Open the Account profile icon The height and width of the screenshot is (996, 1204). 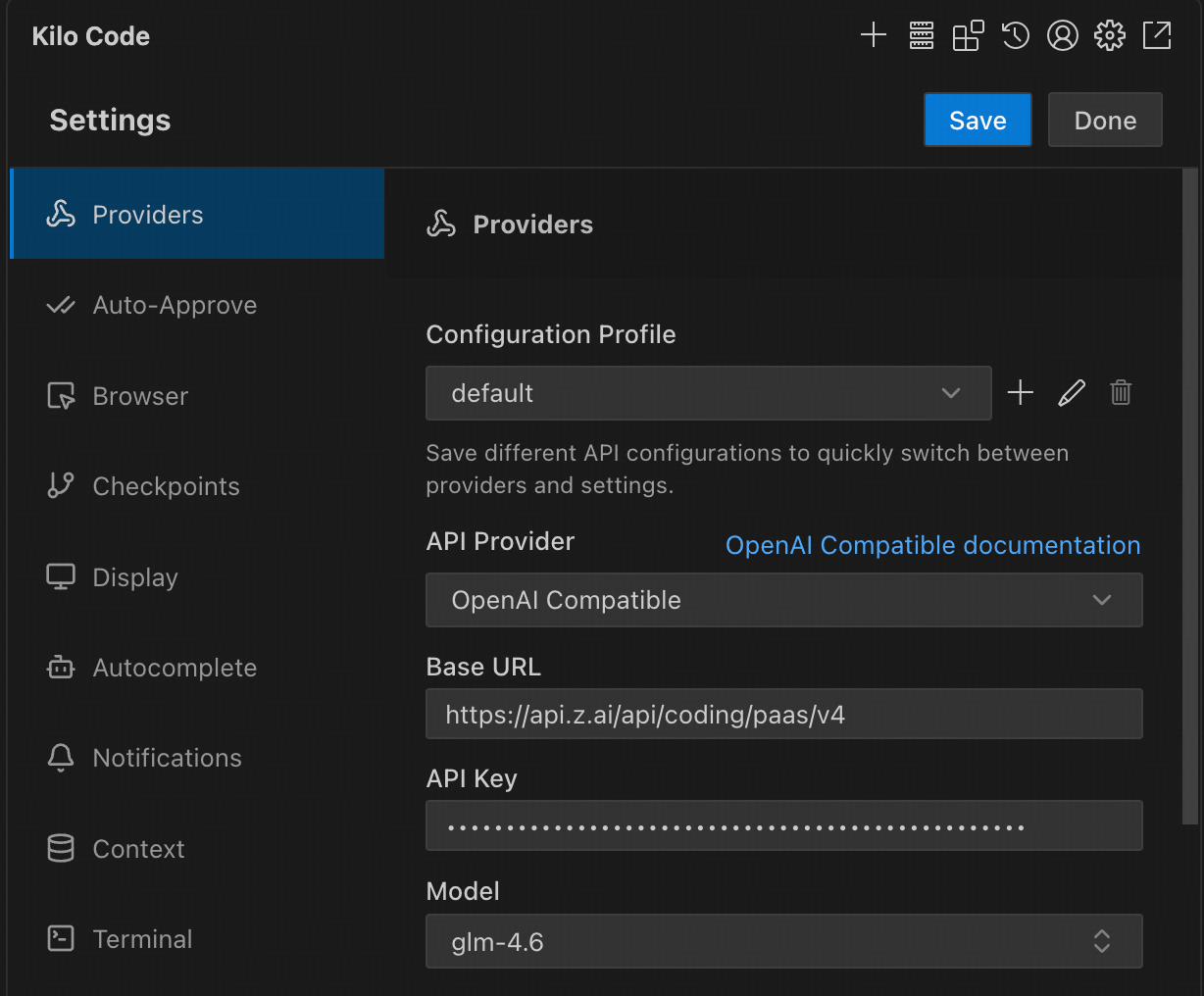coord(1062,35)
